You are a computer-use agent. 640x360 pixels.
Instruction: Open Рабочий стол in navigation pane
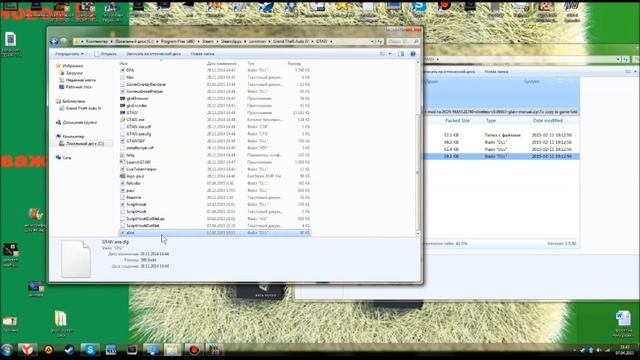(x=78, y=87)
